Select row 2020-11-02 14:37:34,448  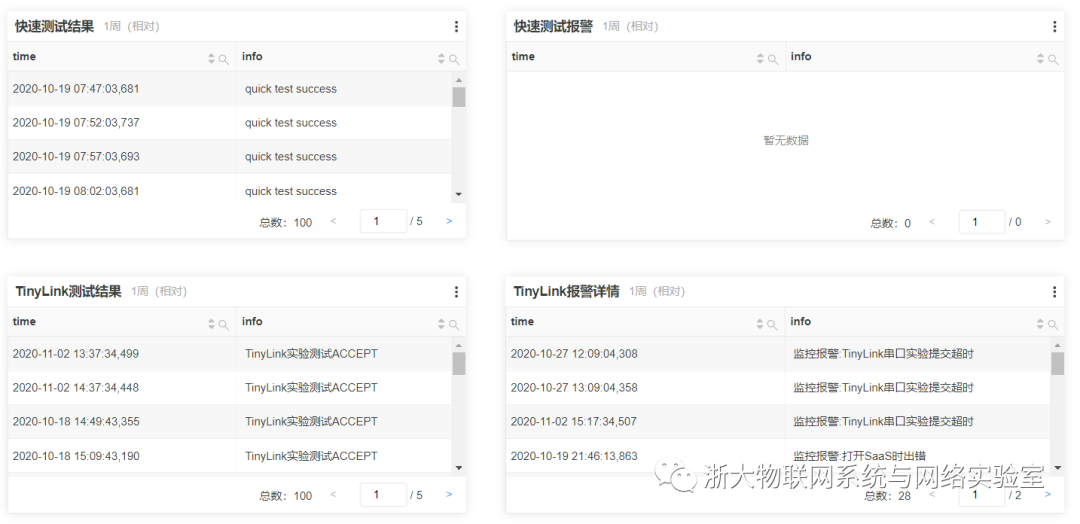[x=229, y=388]
